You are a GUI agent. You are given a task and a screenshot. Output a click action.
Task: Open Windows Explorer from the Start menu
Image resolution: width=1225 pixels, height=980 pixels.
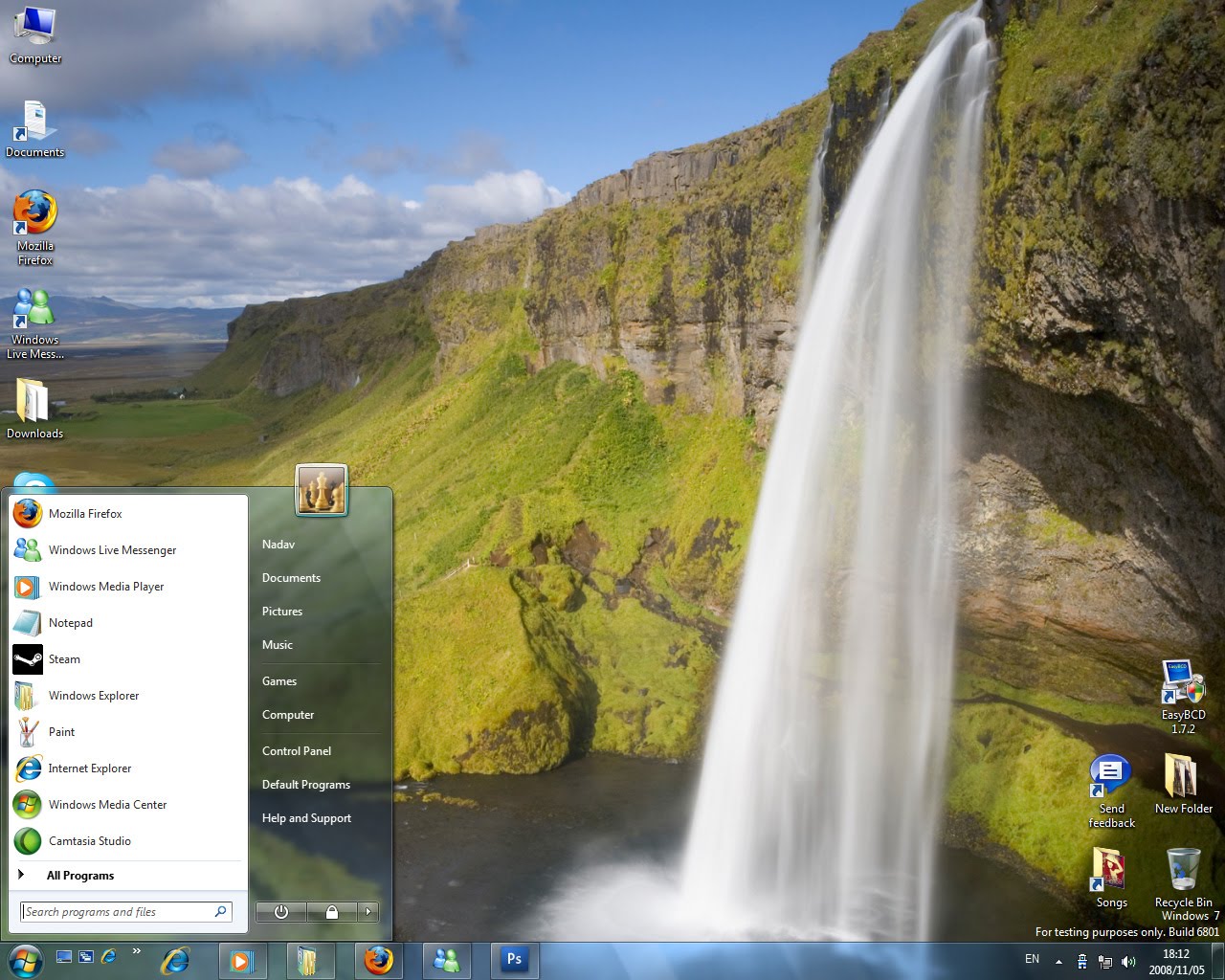click(128, 696)
